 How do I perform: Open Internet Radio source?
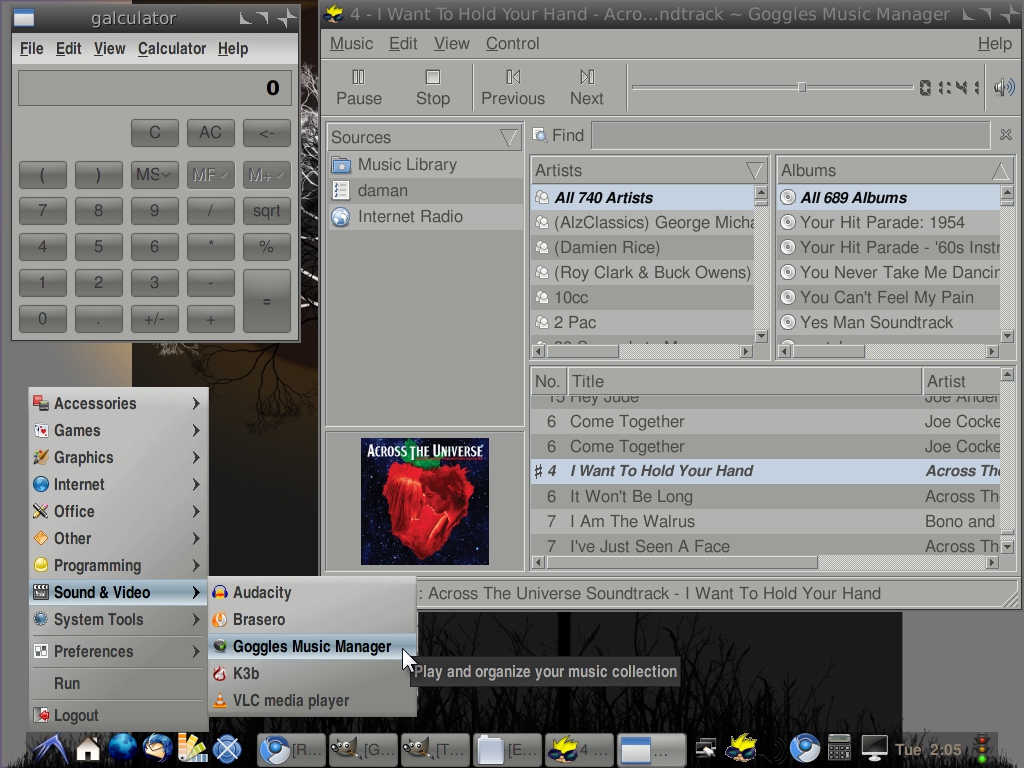point(424,217)
